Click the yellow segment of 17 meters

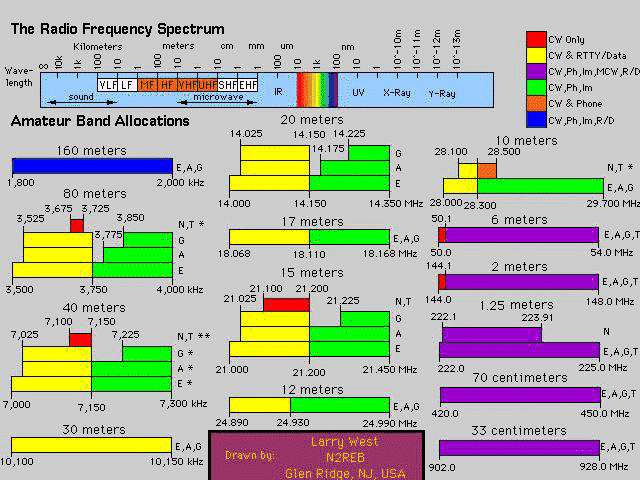[269, 237]
